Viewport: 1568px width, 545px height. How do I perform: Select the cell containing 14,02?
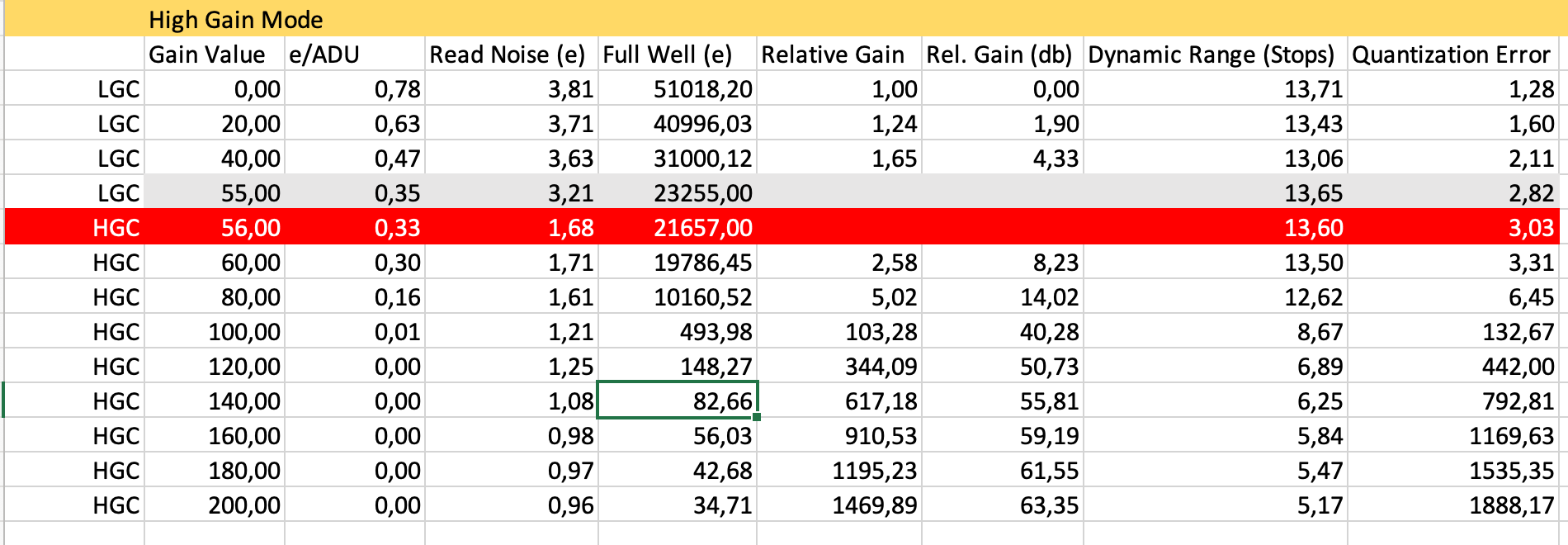1003,296
